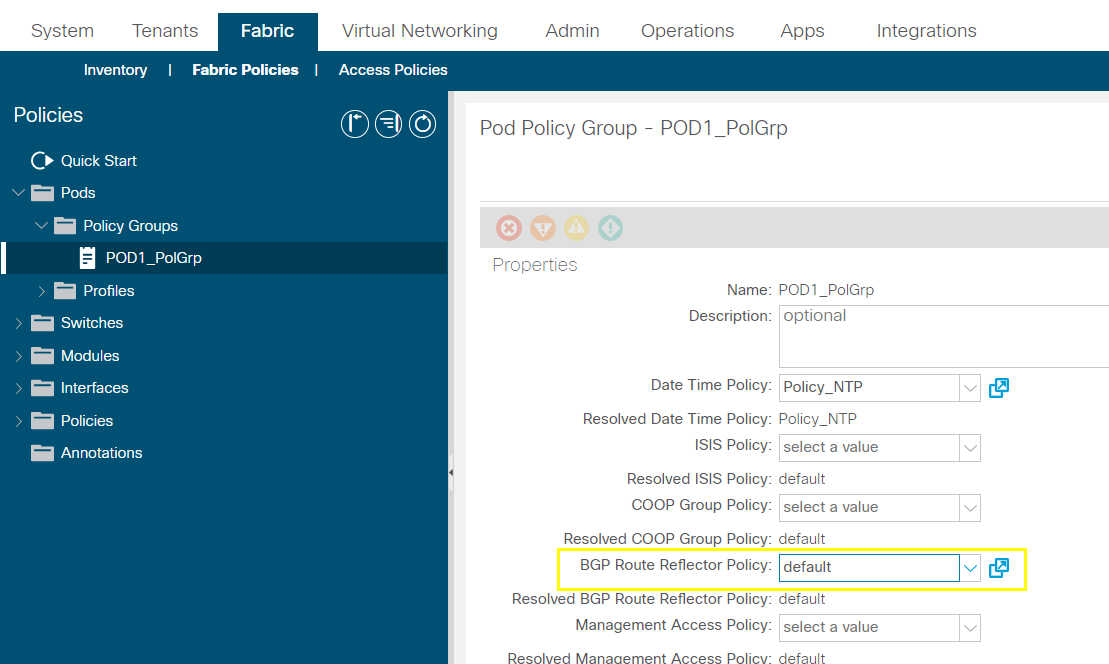Open Date Time Policy in new window icon
This screenshot has height=664, width=1109.
point(999,388)
